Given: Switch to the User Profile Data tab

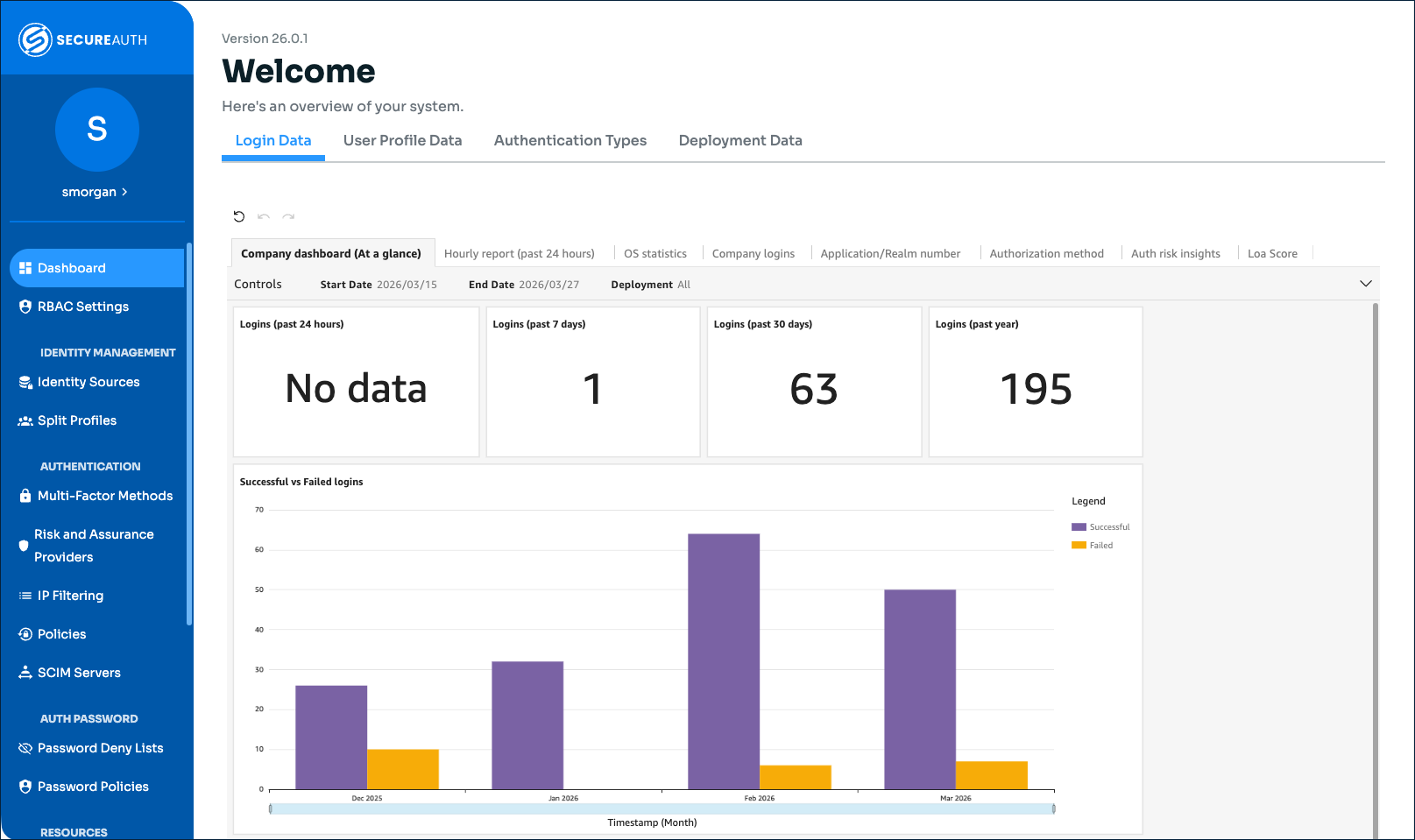Looking at the screenshot, I should pyautogui.click(x=402, y=140).
